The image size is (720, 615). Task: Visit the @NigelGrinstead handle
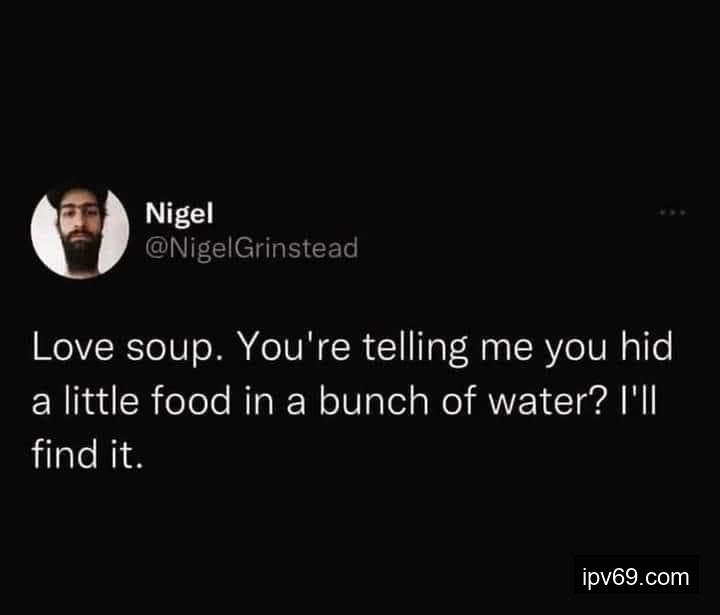(251, 247)
